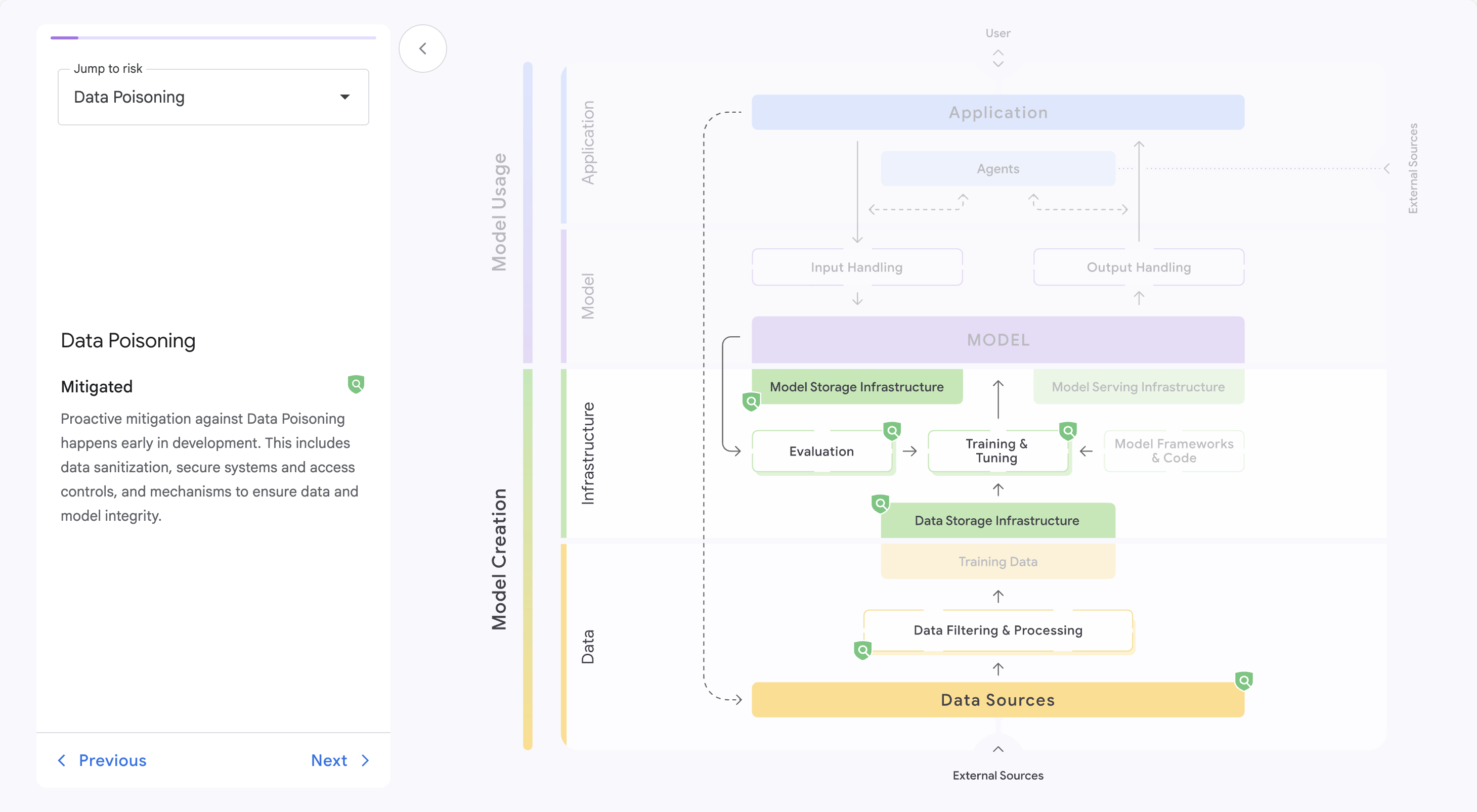Click shield icon on Evaluation box
Viewport: 1477px width, 812px height.
(892, 430)
